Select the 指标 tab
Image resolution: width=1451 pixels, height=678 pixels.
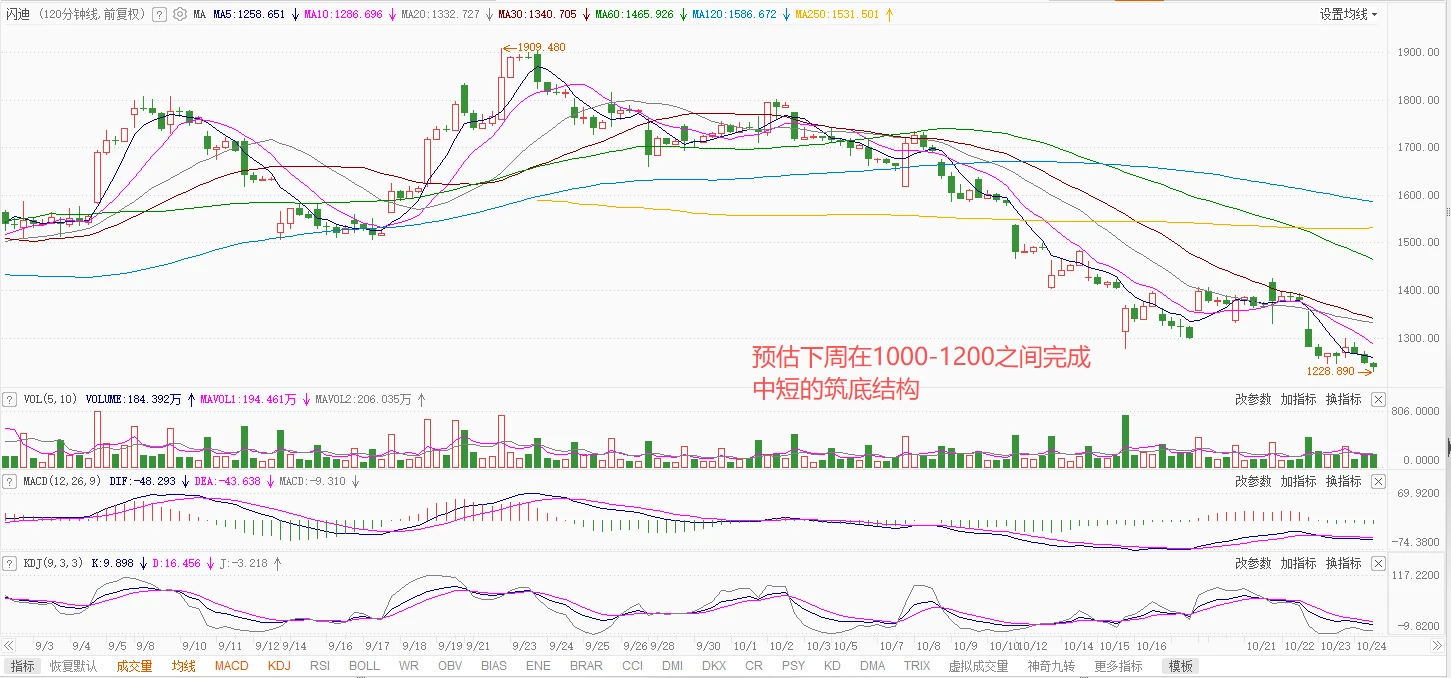coord(22,666)
